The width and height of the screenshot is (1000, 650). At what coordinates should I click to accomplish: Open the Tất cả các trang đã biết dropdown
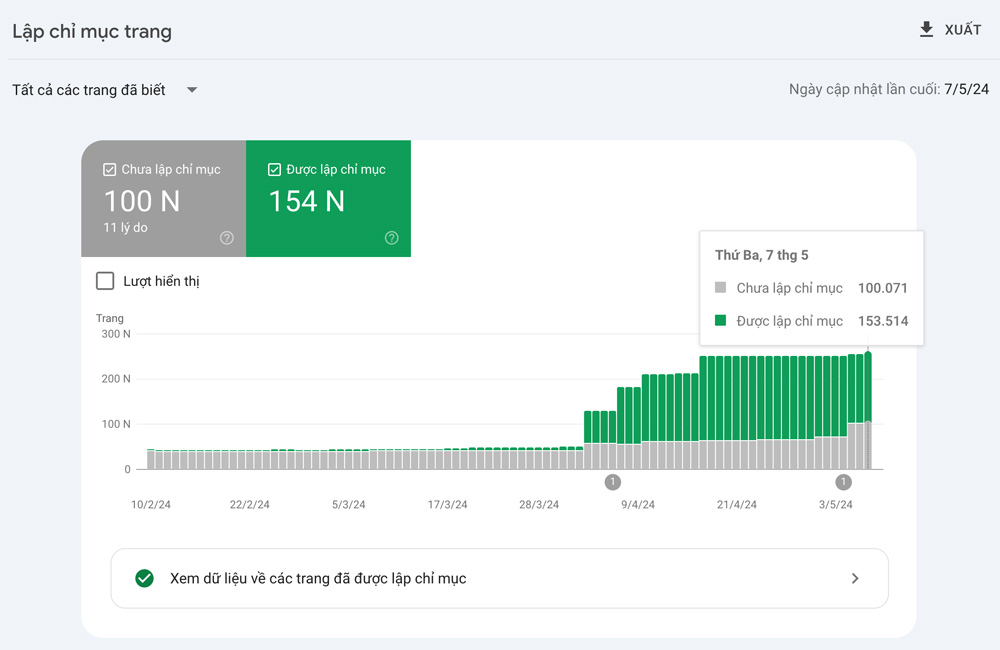(x=90, y=90)
